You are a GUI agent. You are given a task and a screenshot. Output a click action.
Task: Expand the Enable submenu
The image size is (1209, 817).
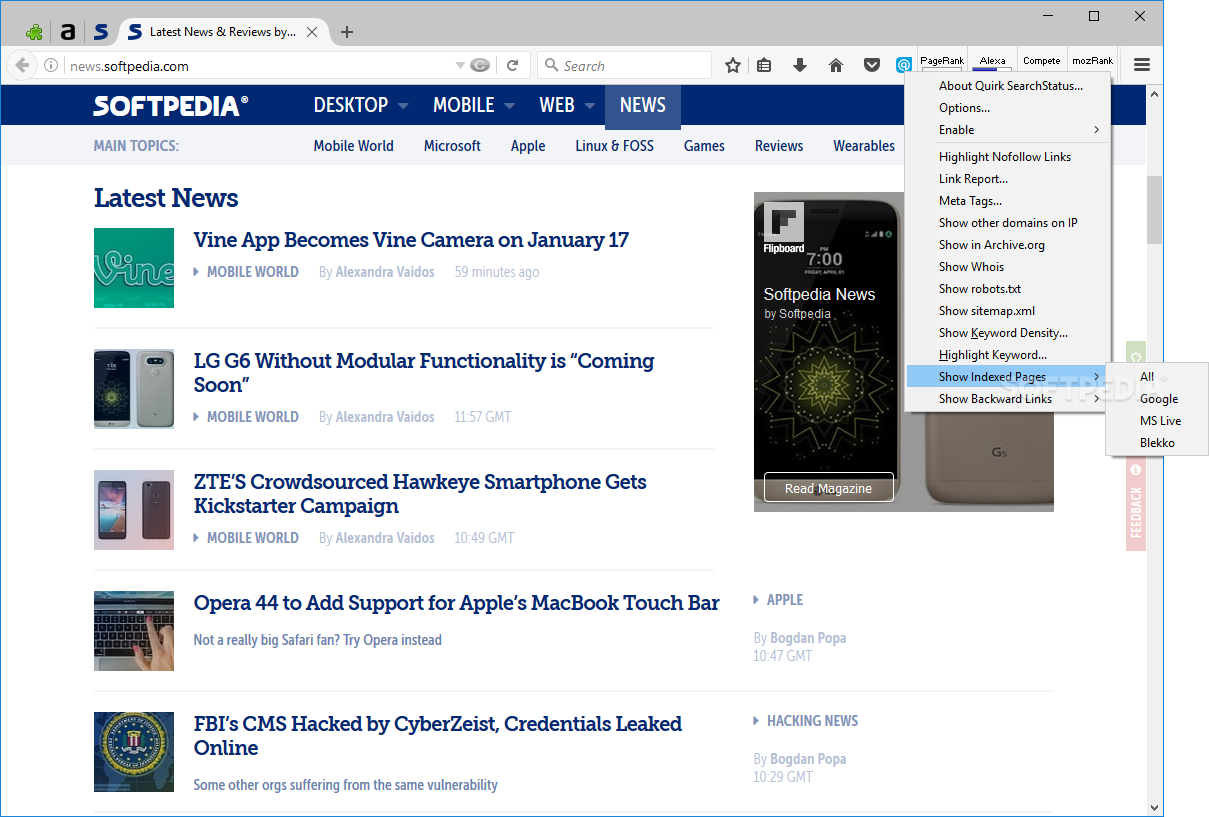(1008, 130)
